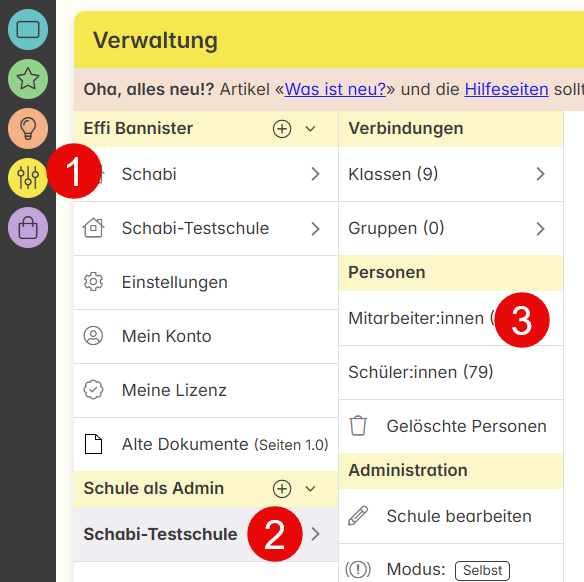Collapse the Effi Bannister section chevron
Image resolution: width=584 pixels, height=582 pixels.
pos(310,129)
